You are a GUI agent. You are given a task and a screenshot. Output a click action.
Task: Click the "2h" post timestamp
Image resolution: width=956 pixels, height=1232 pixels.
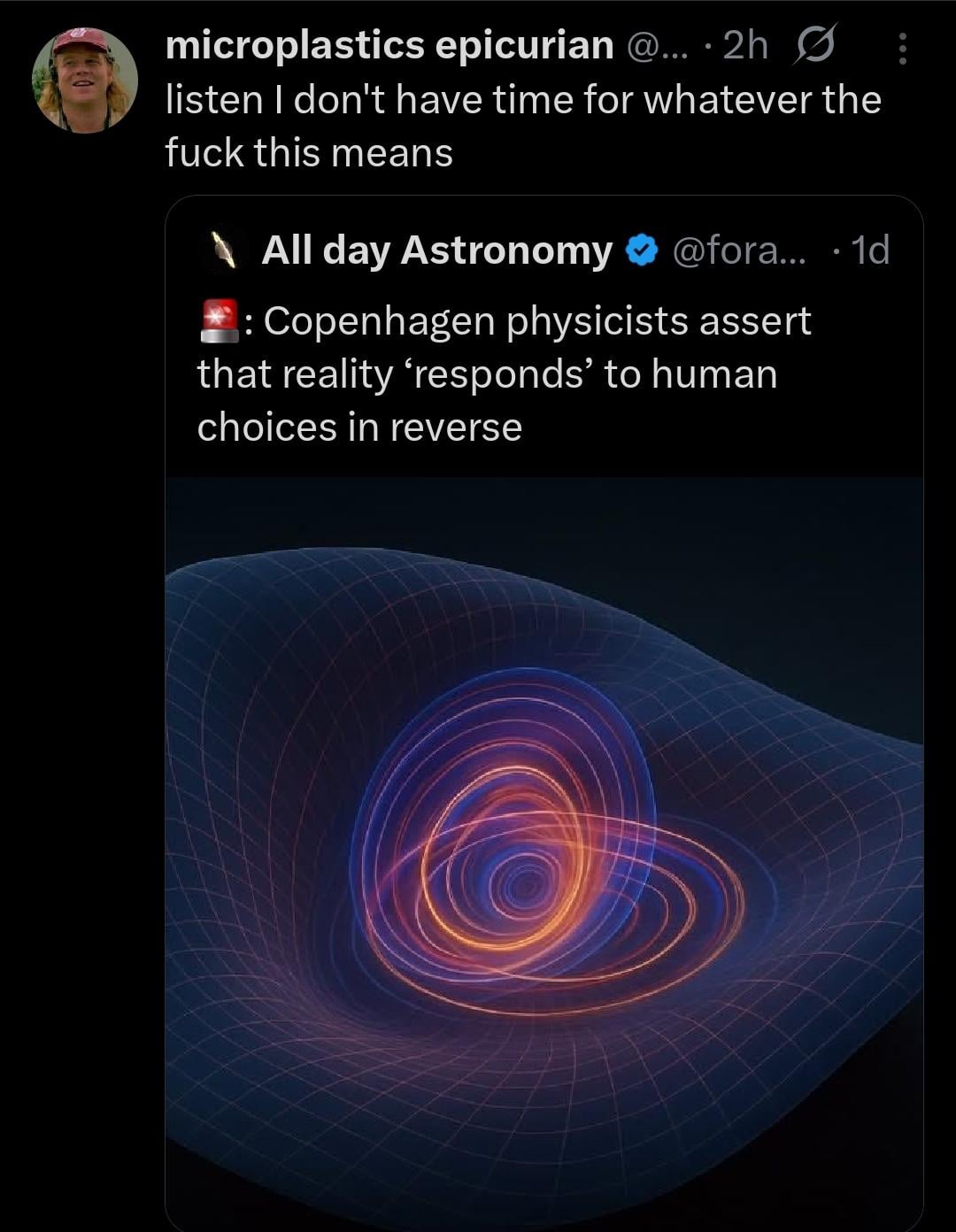coord(745,46)
